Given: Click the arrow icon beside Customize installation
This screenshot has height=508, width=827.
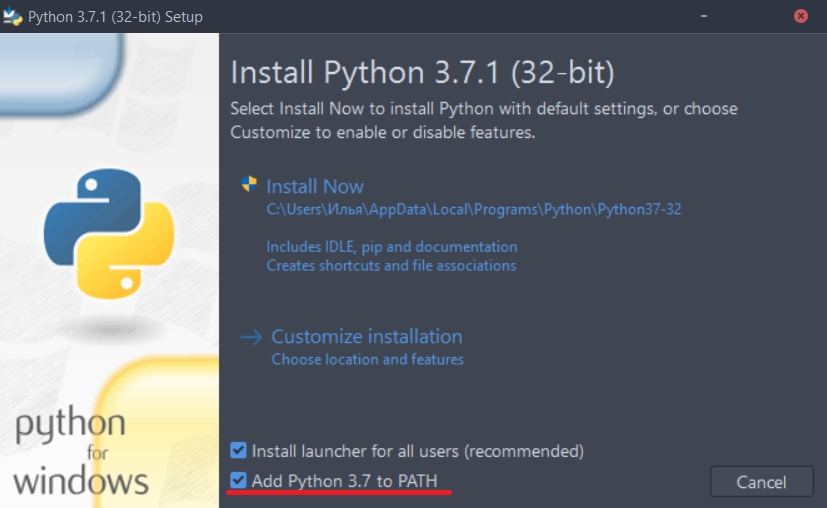Looking at the screenshot, I should click(250, 337).
